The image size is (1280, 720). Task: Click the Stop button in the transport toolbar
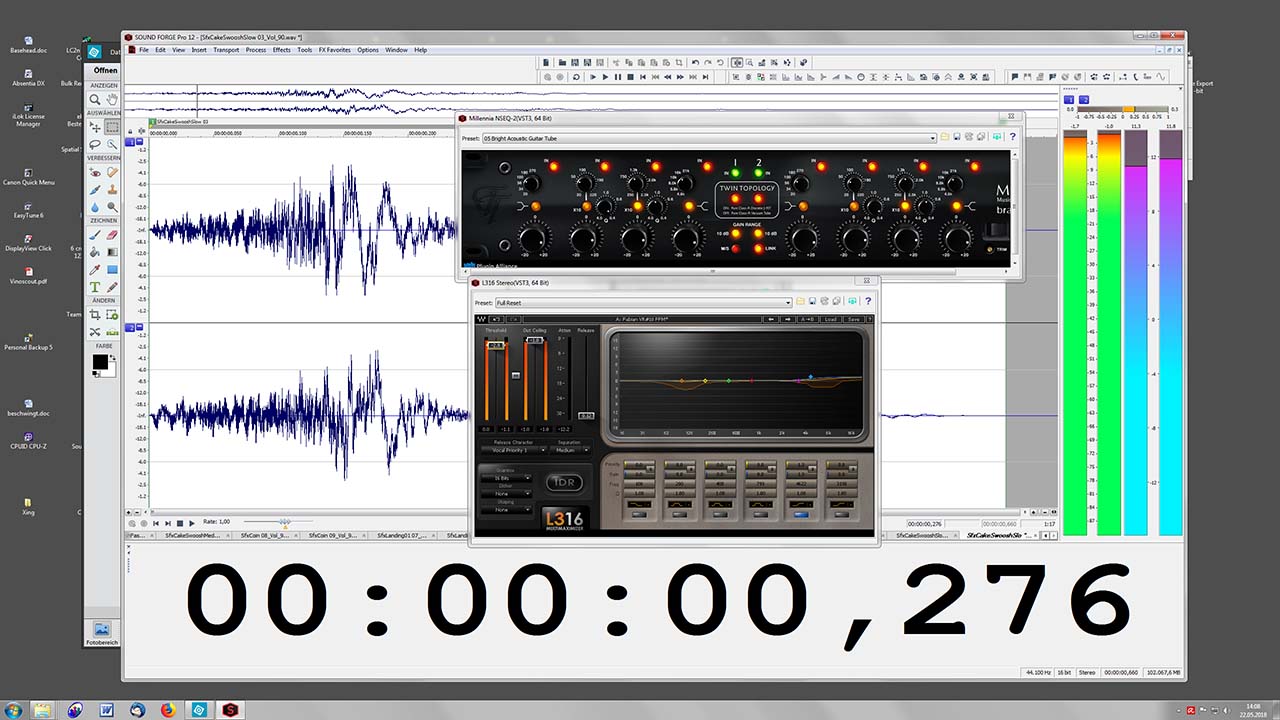pos(630,77)
